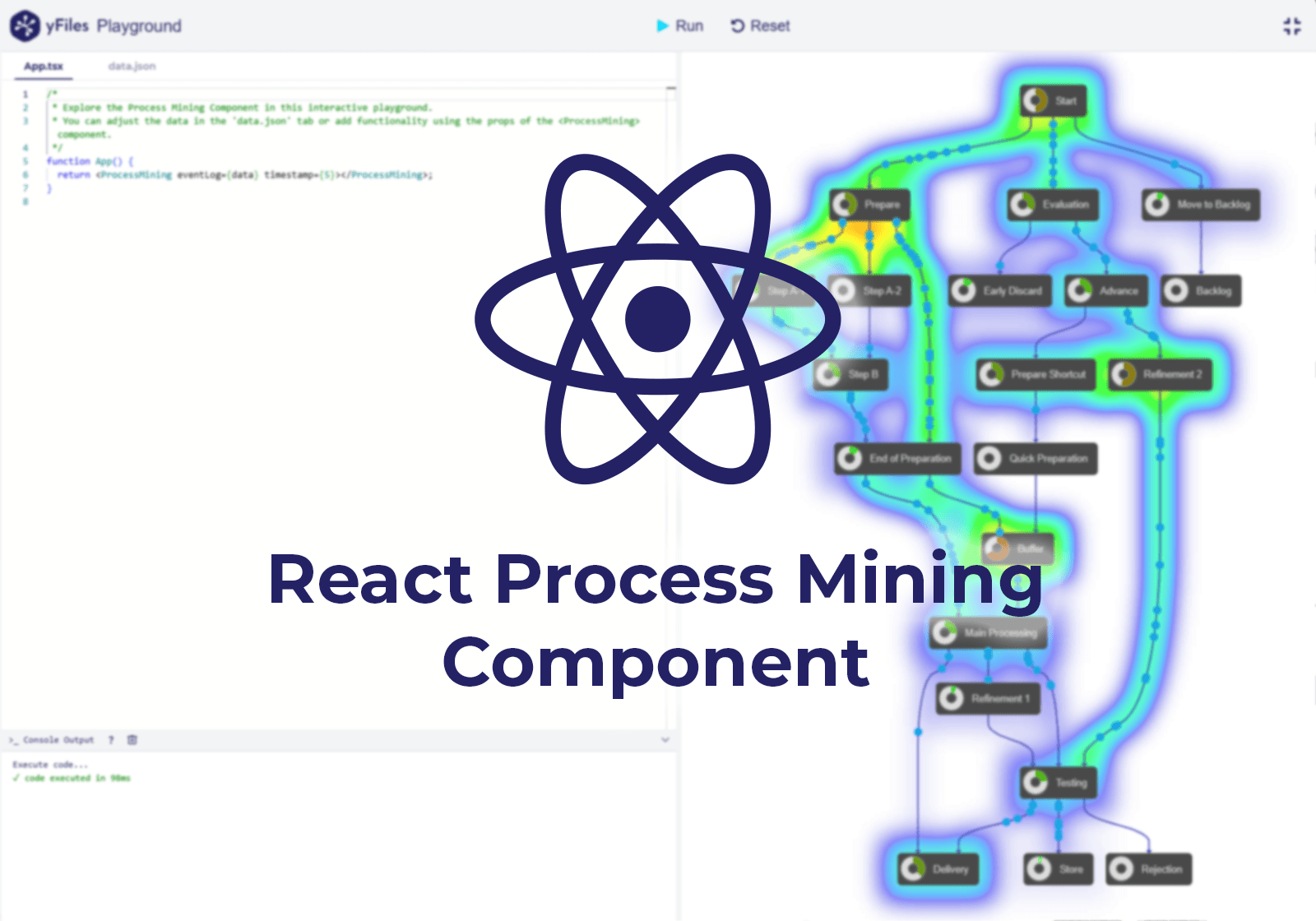Click the donut icon on the Testing node
Viewport: 1316px width, 921px height.
1036,782
